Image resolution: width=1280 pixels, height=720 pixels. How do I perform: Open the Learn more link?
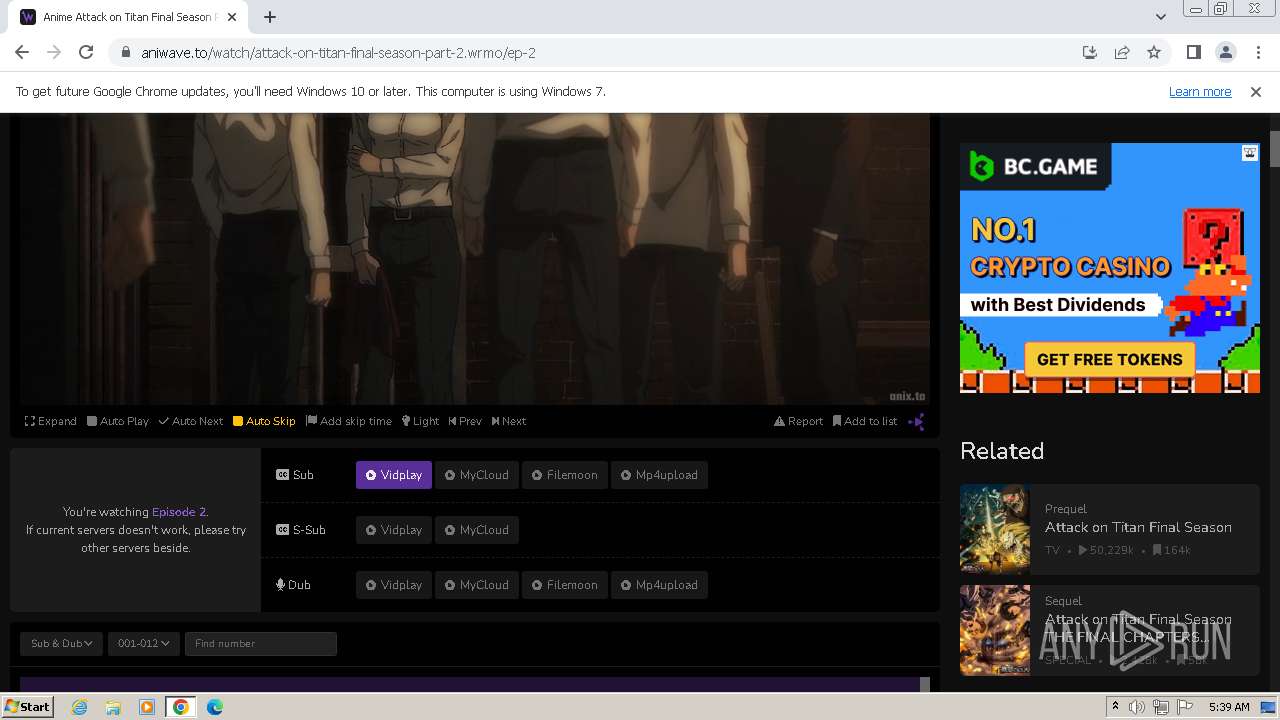(x=1200, y=91)
